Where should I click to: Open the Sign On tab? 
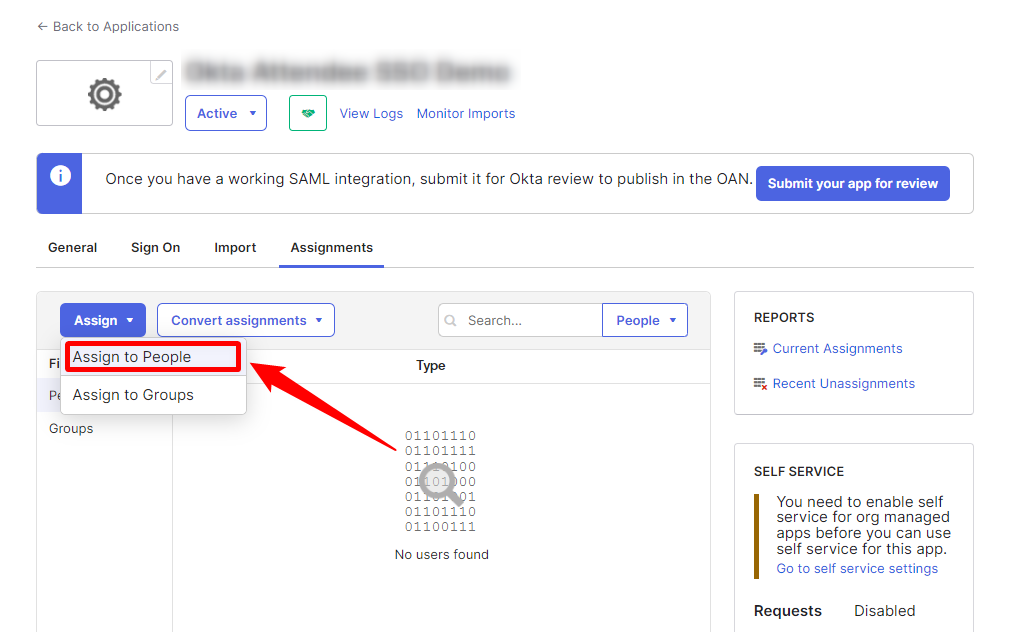pyautogui.click(x=156, y=247)
